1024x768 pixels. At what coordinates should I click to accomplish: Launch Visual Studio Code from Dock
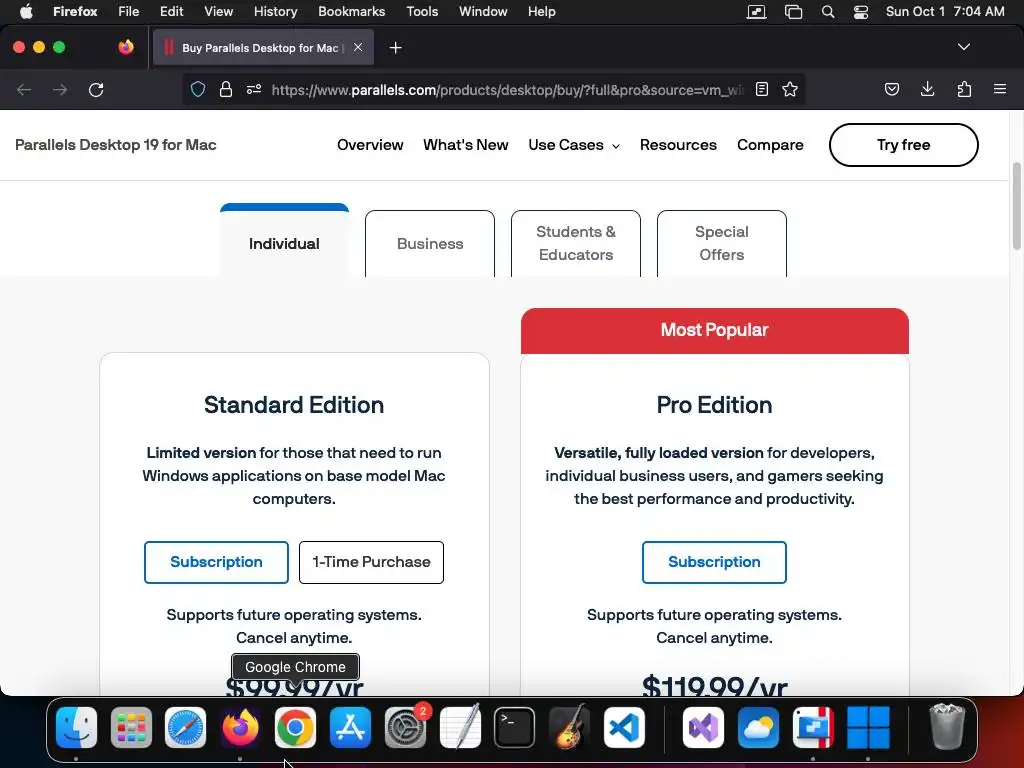[624, 727]
